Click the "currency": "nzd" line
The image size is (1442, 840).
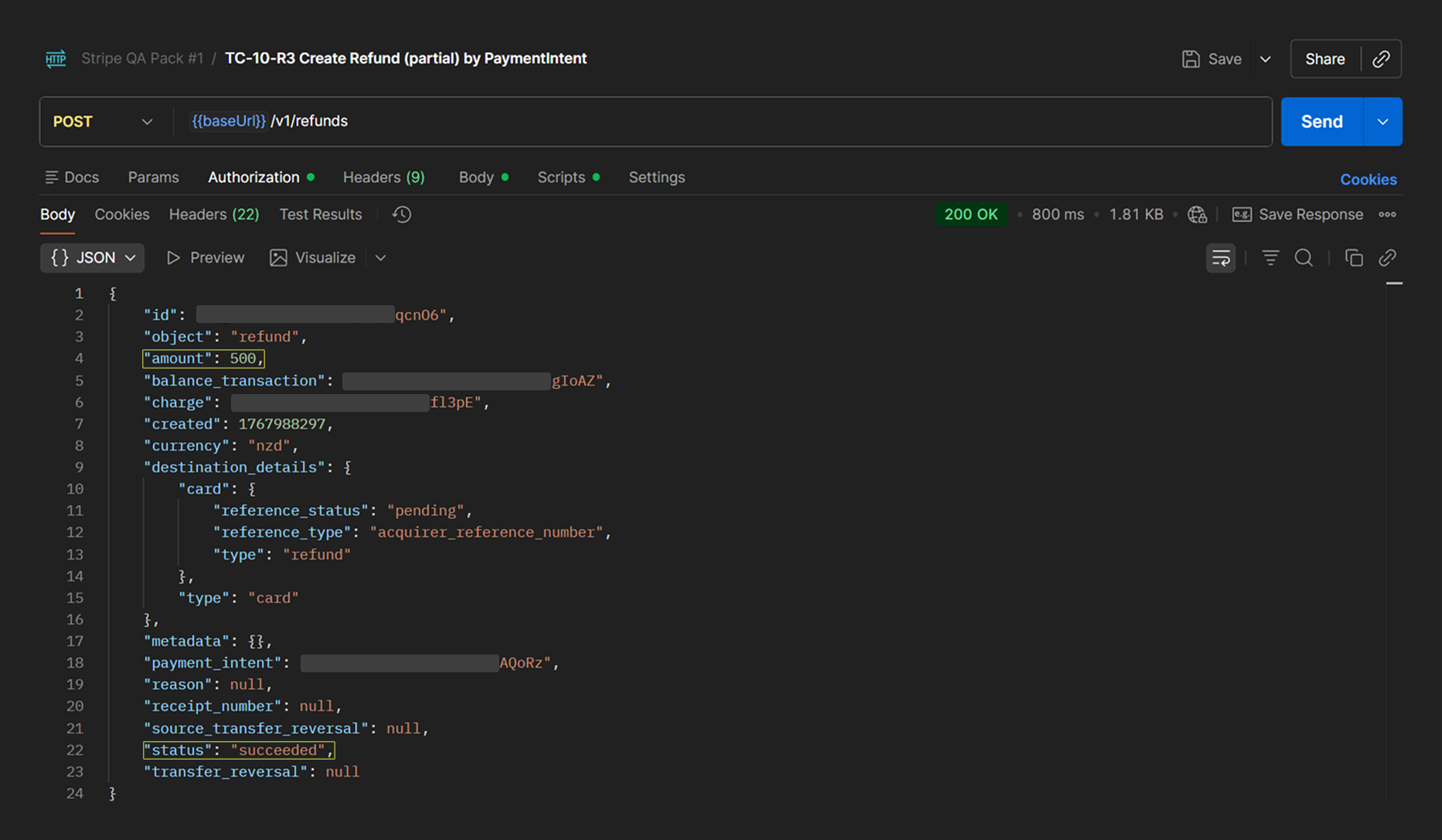tap(221, 446)
